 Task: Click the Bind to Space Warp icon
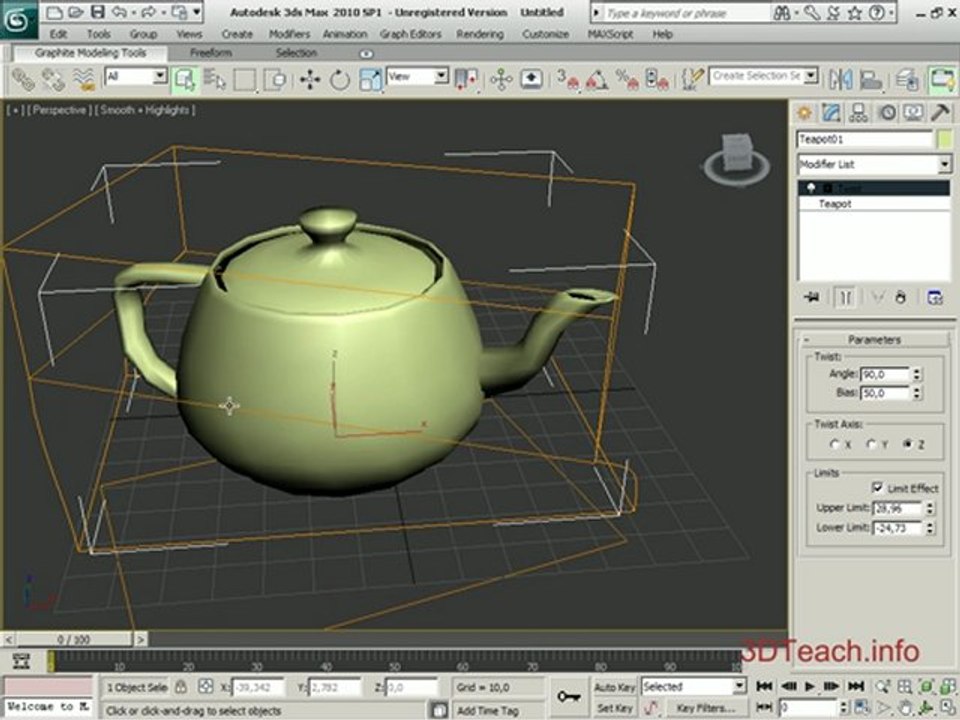[x=84, y=80]
